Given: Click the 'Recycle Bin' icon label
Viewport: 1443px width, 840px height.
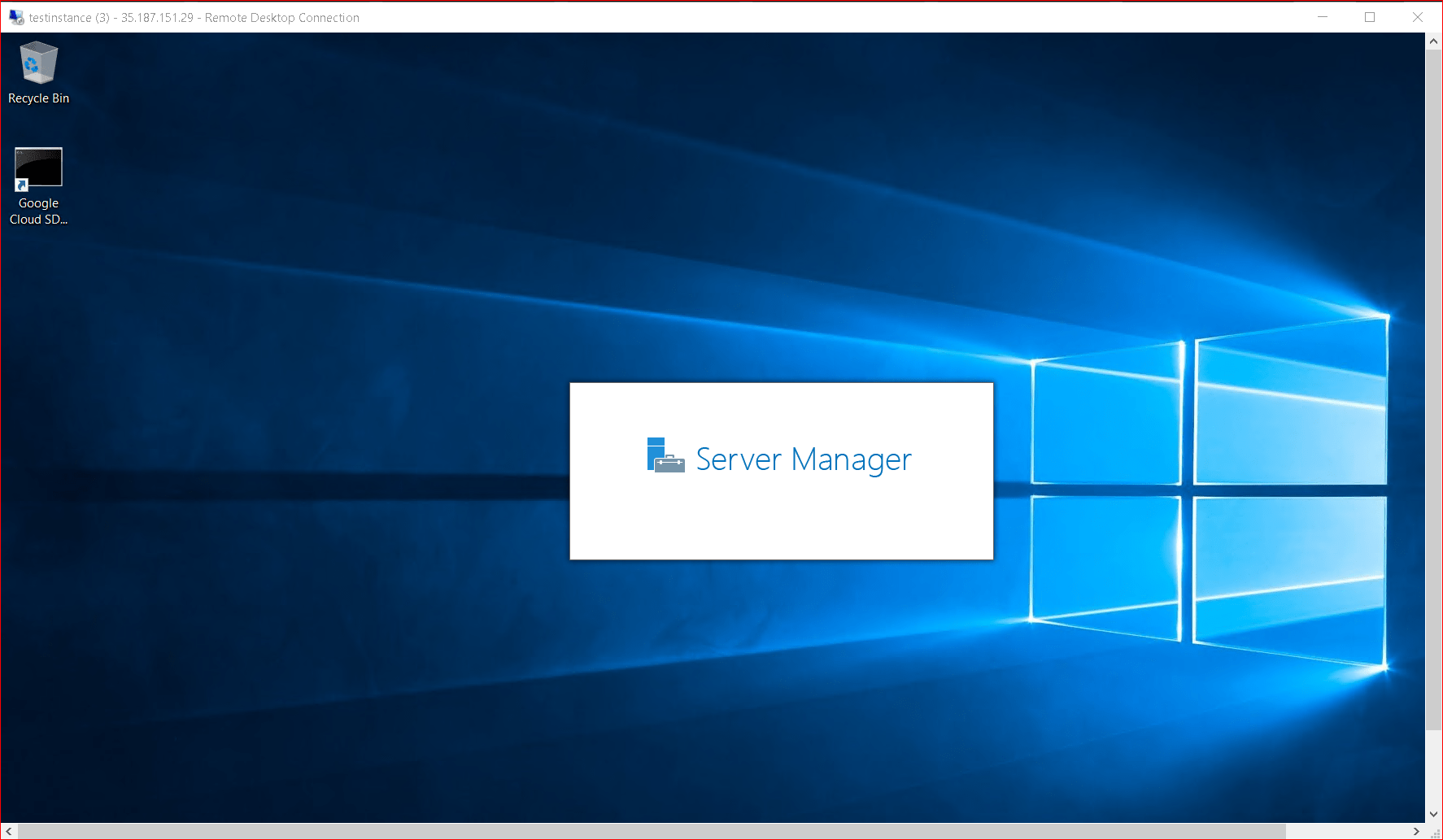Looking at the screenshot, I should click(38, 98).
